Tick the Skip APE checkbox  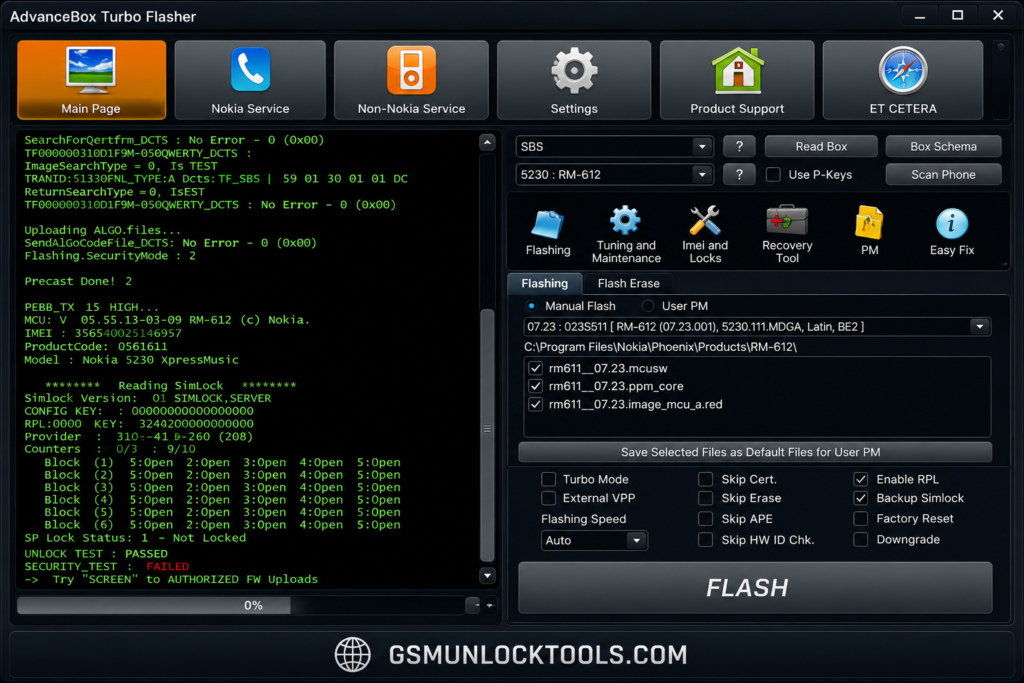click(x=705, y=518)
